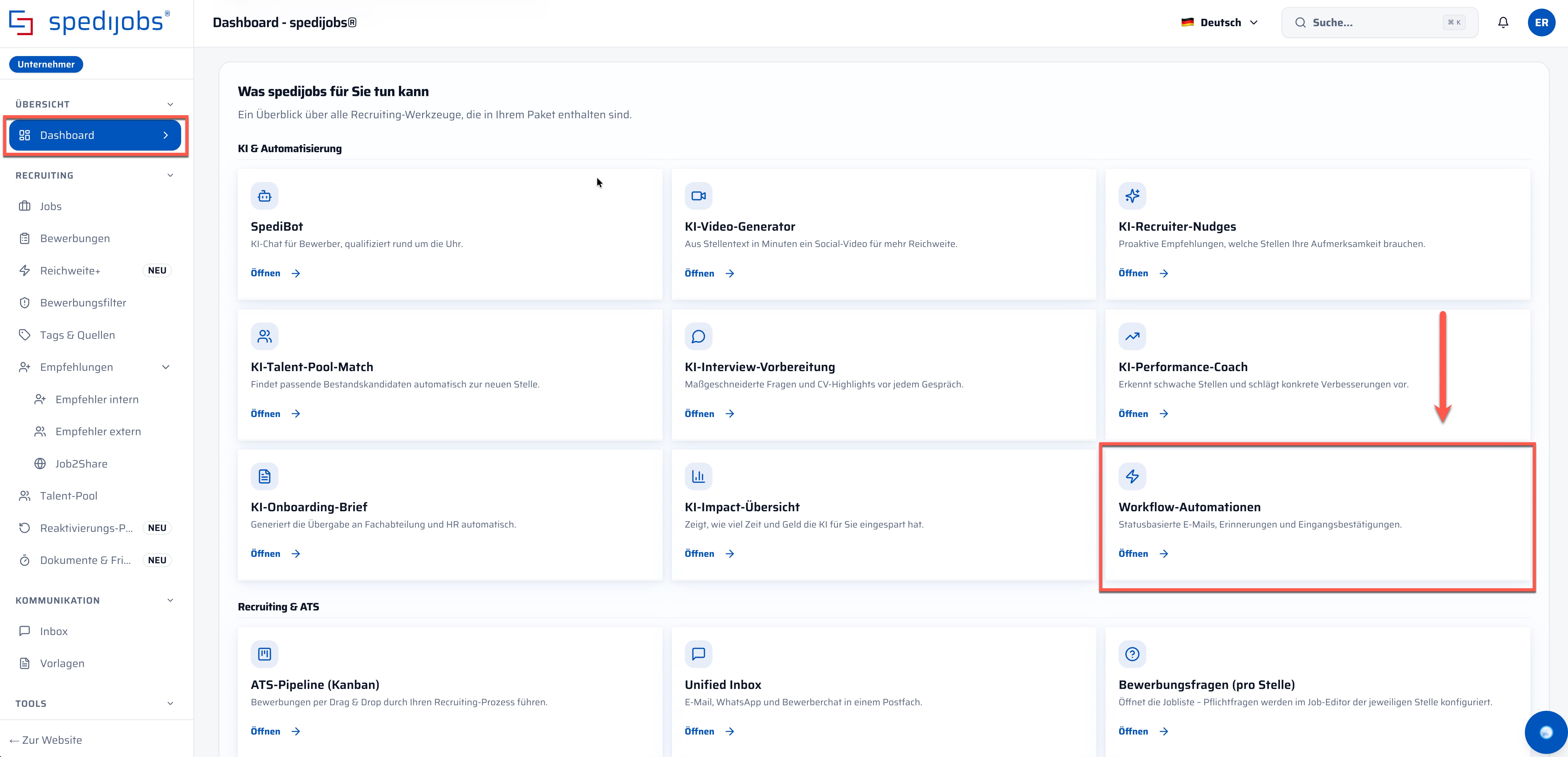Click the Zur Website link

pos(46,740)
